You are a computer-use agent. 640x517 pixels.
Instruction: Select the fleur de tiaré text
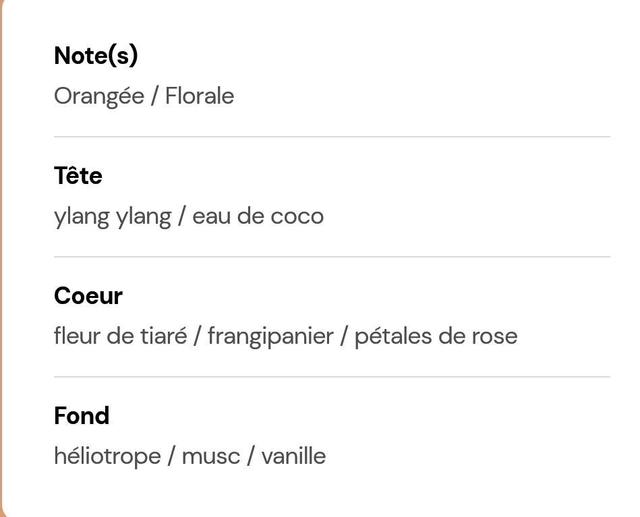pos(120,336)
